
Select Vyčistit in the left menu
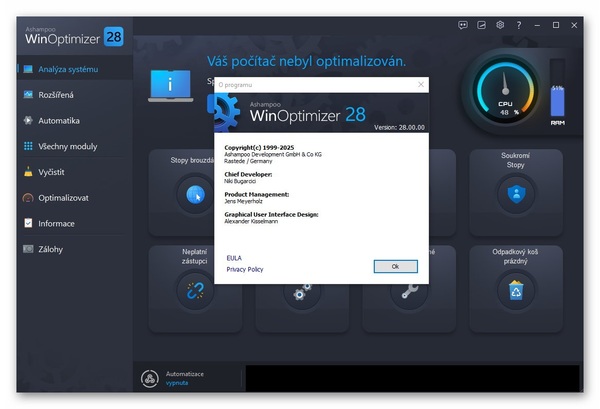[52, 172]
